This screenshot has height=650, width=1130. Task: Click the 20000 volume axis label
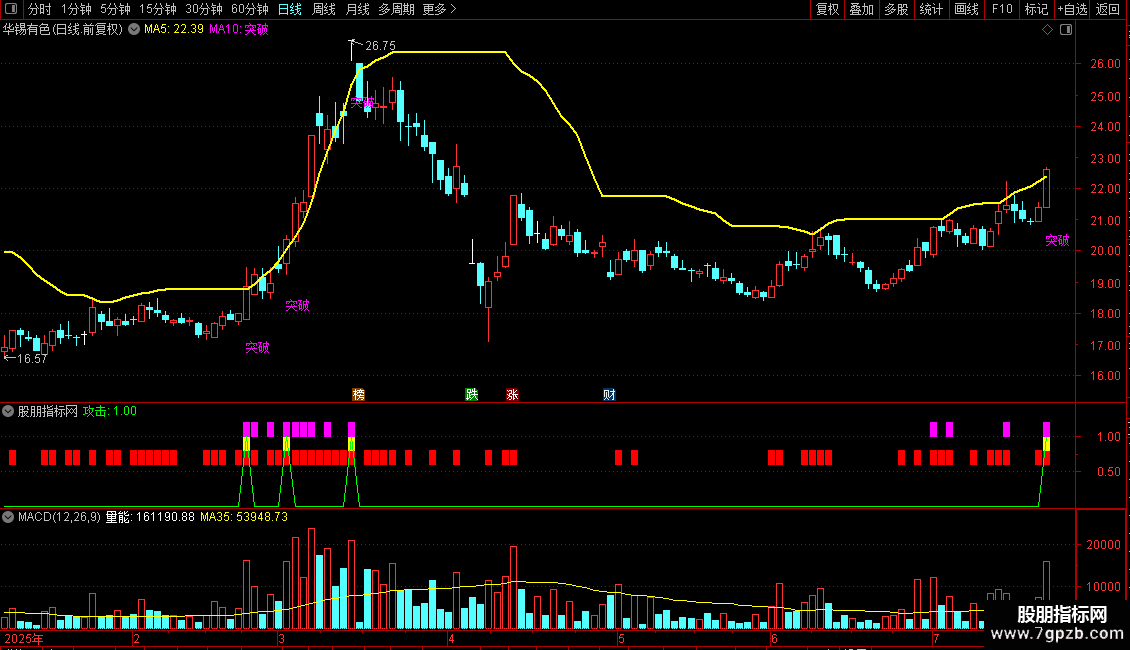click(x=1103, y=545)
